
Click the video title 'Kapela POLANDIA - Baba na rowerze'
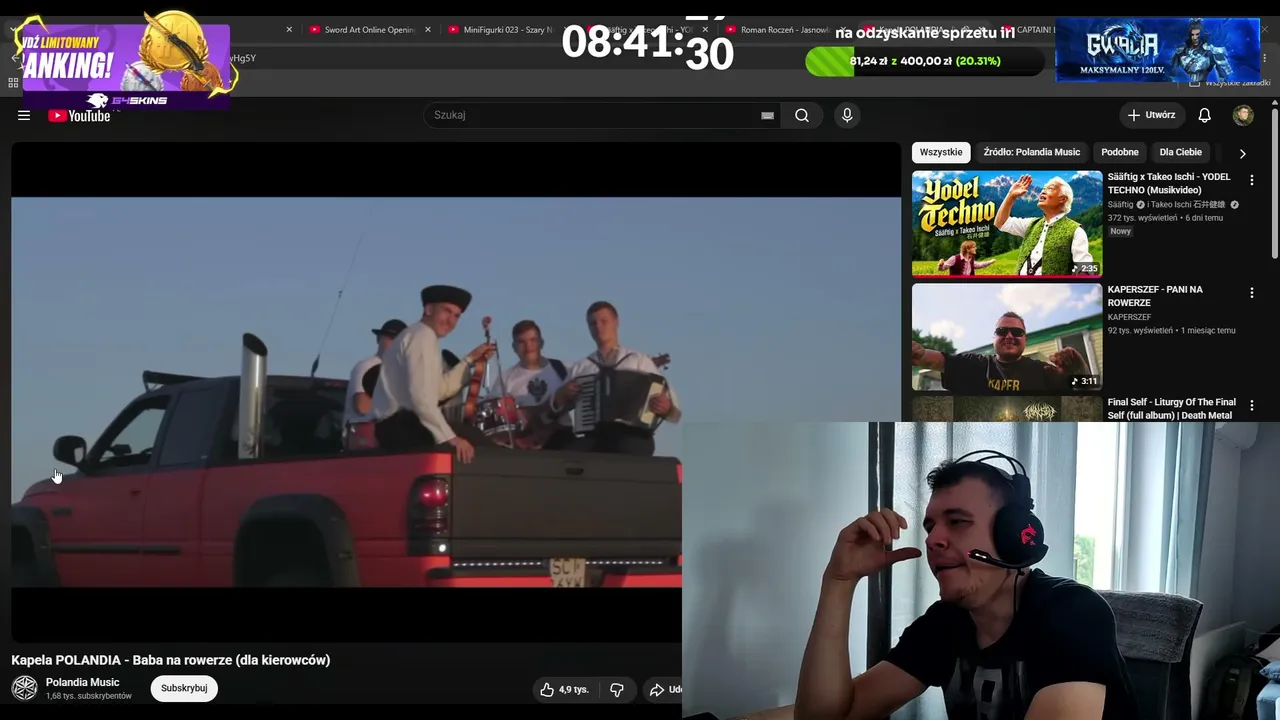171,660
